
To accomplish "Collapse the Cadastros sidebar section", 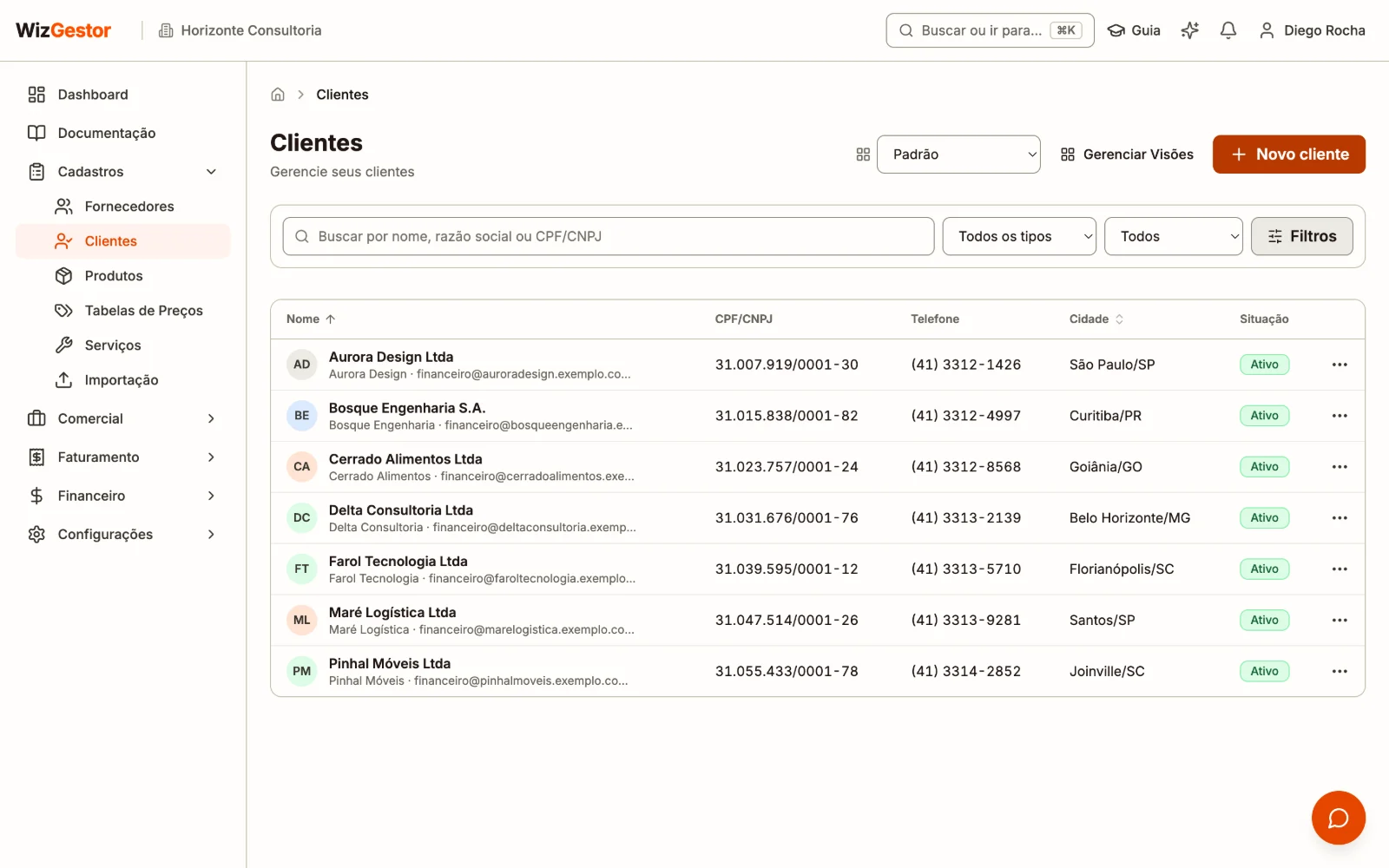I will 122,172.
